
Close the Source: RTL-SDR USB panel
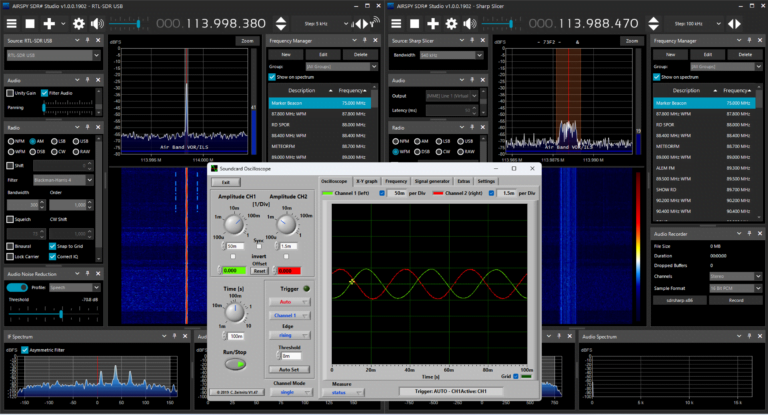(x=98, y=40)
